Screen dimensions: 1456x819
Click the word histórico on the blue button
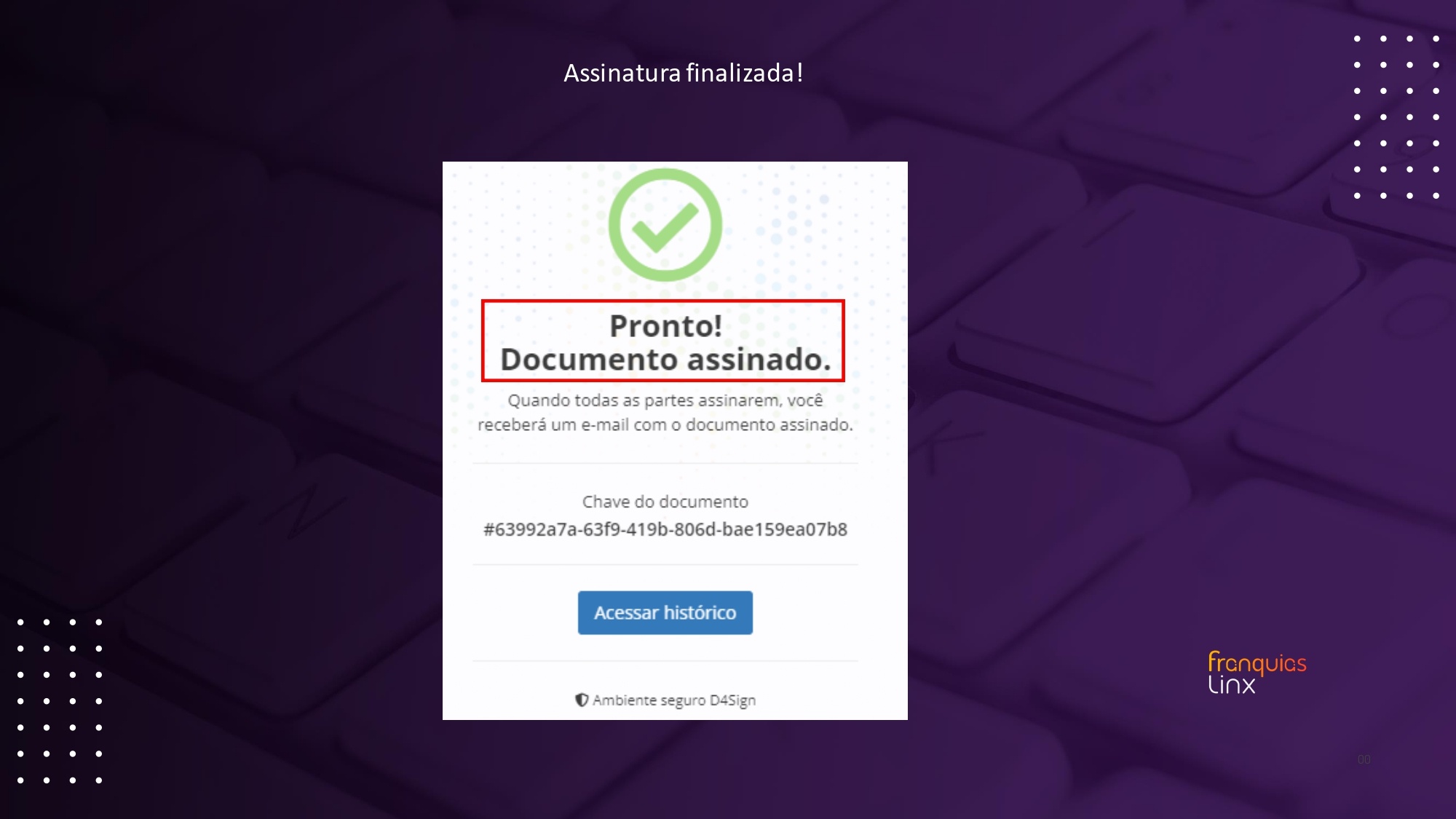coord(700,612)
